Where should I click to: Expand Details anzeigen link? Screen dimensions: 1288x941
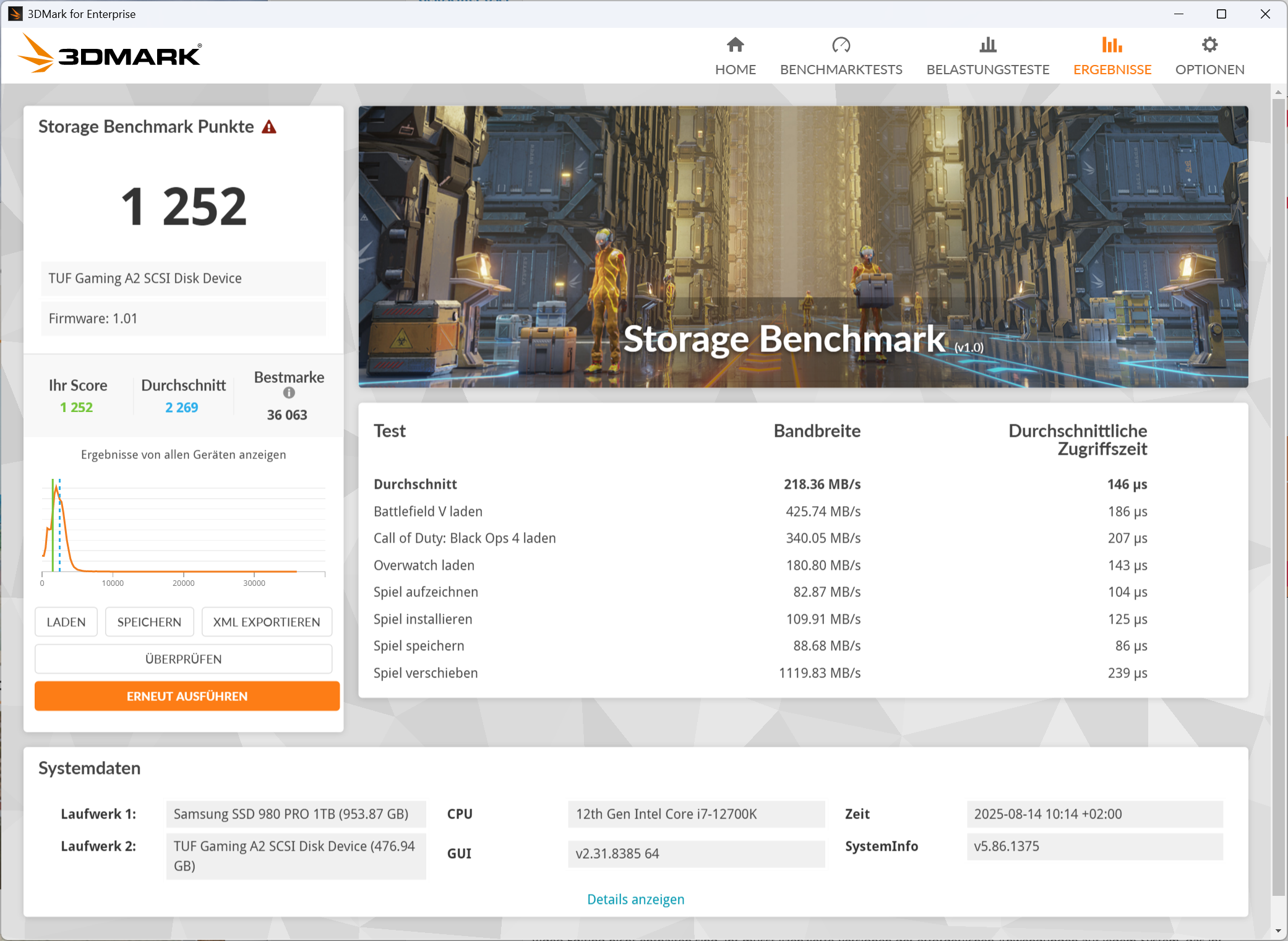coord(635,899)
